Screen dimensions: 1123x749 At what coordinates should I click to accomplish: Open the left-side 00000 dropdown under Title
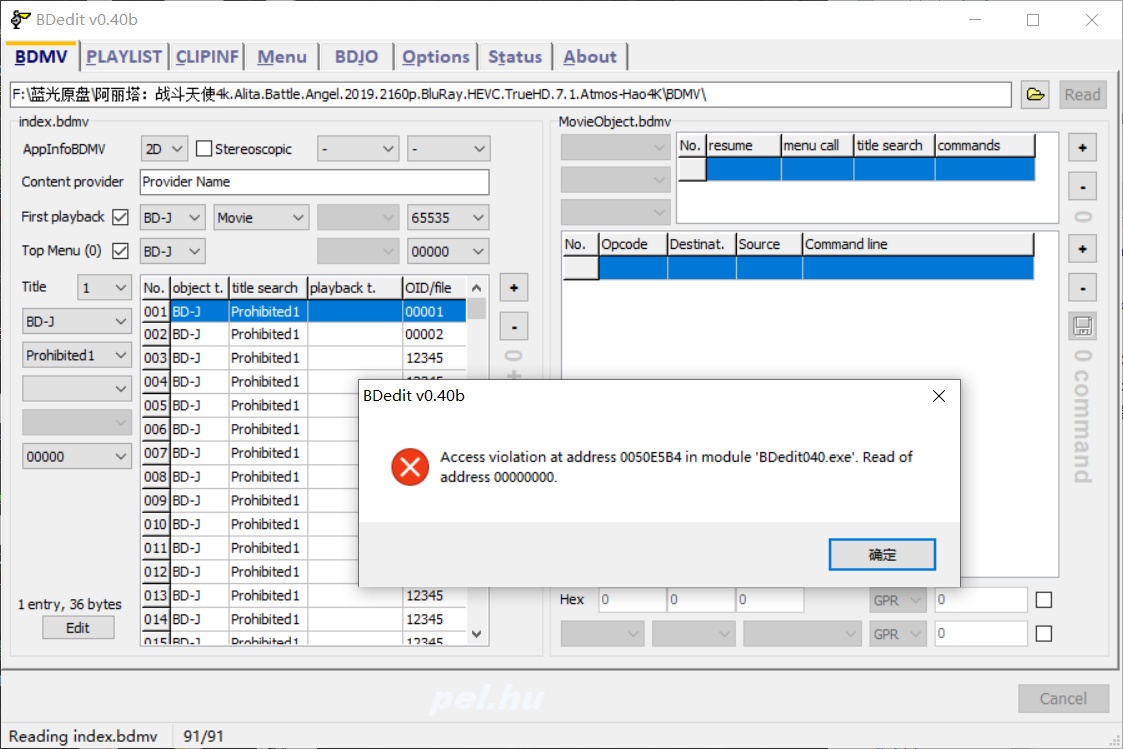click(x=77, y=456)
